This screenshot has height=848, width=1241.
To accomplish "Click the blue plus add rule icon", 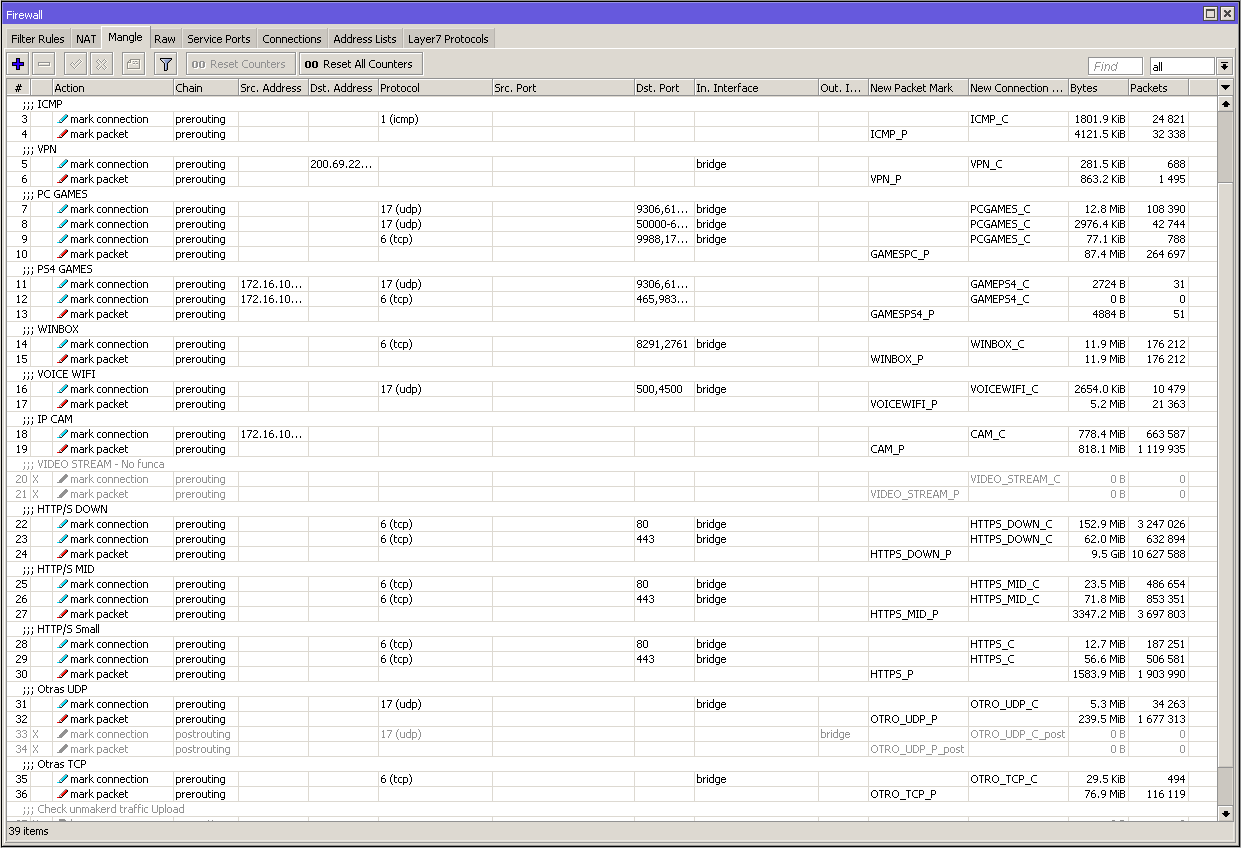I will click(x=17, y=64).
